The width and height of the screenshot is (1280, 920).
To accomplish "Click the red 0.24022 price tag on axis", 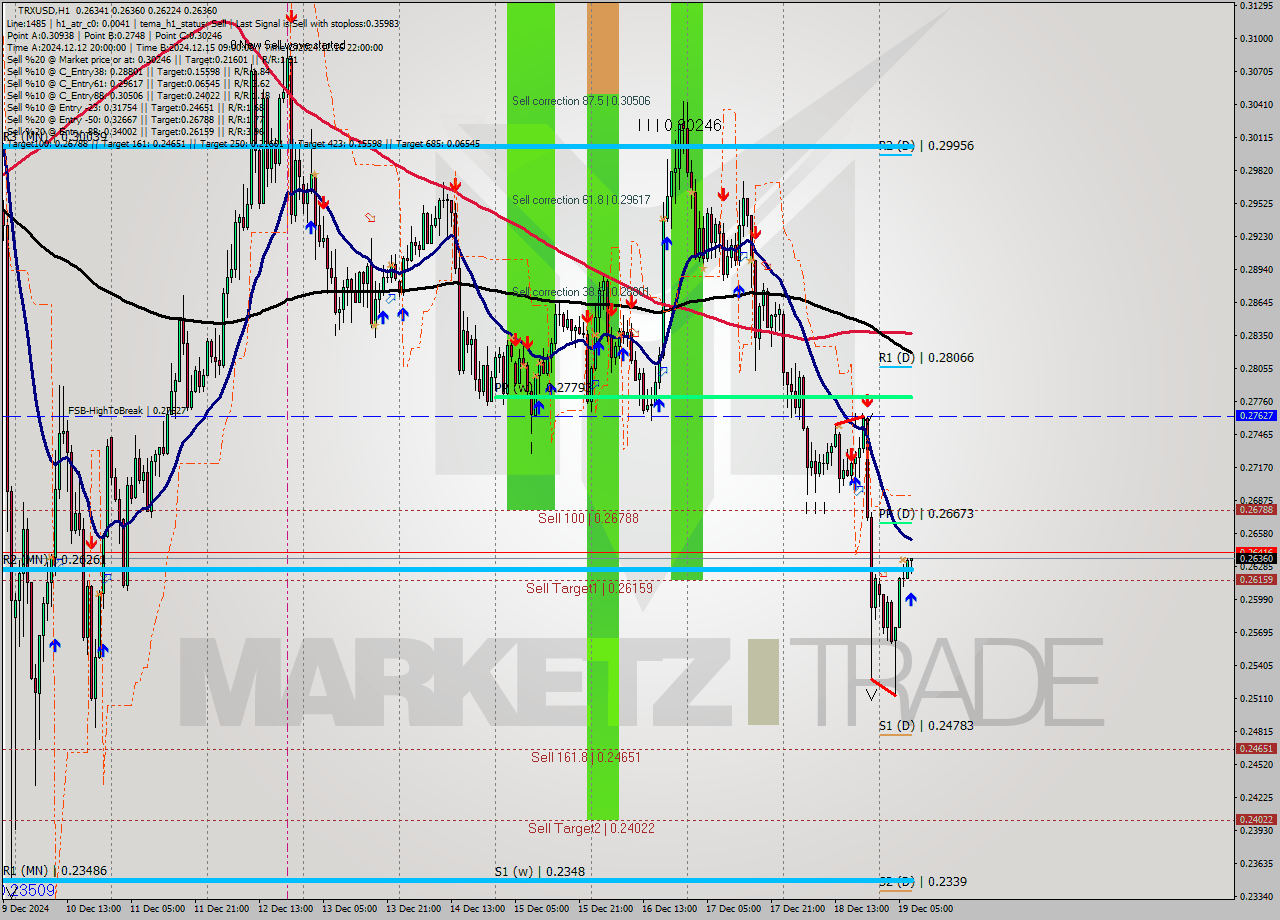I will pos(1256,820).
